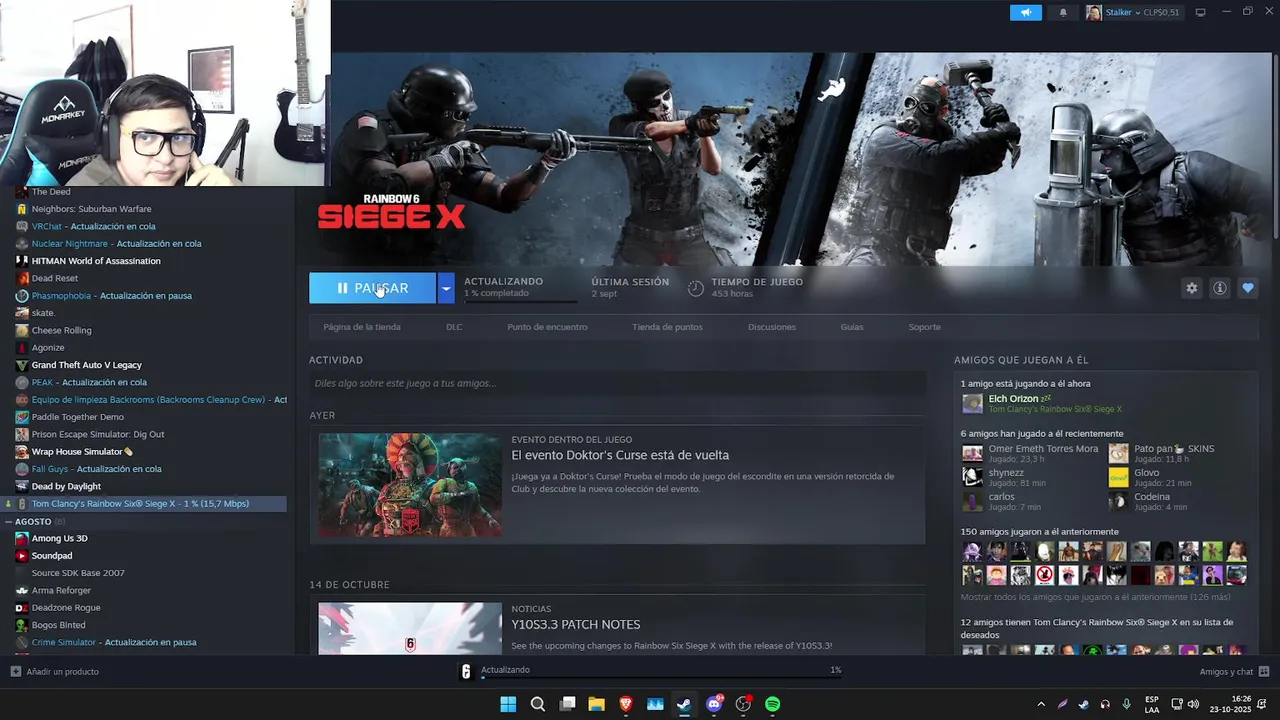This screenshot has height=720, width=1280.
Task: Open the headphones tray icon
Action: point(1105,704)
